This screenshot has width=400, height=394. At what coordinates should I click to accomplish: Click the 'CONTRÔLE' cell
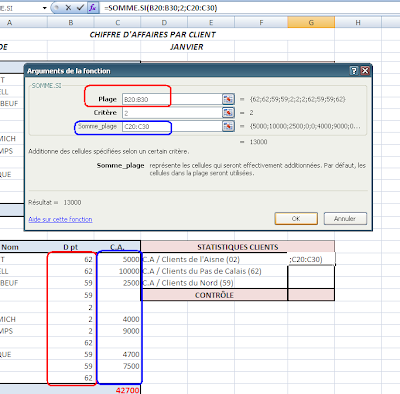pyautogui.click(x=214, y=295)
